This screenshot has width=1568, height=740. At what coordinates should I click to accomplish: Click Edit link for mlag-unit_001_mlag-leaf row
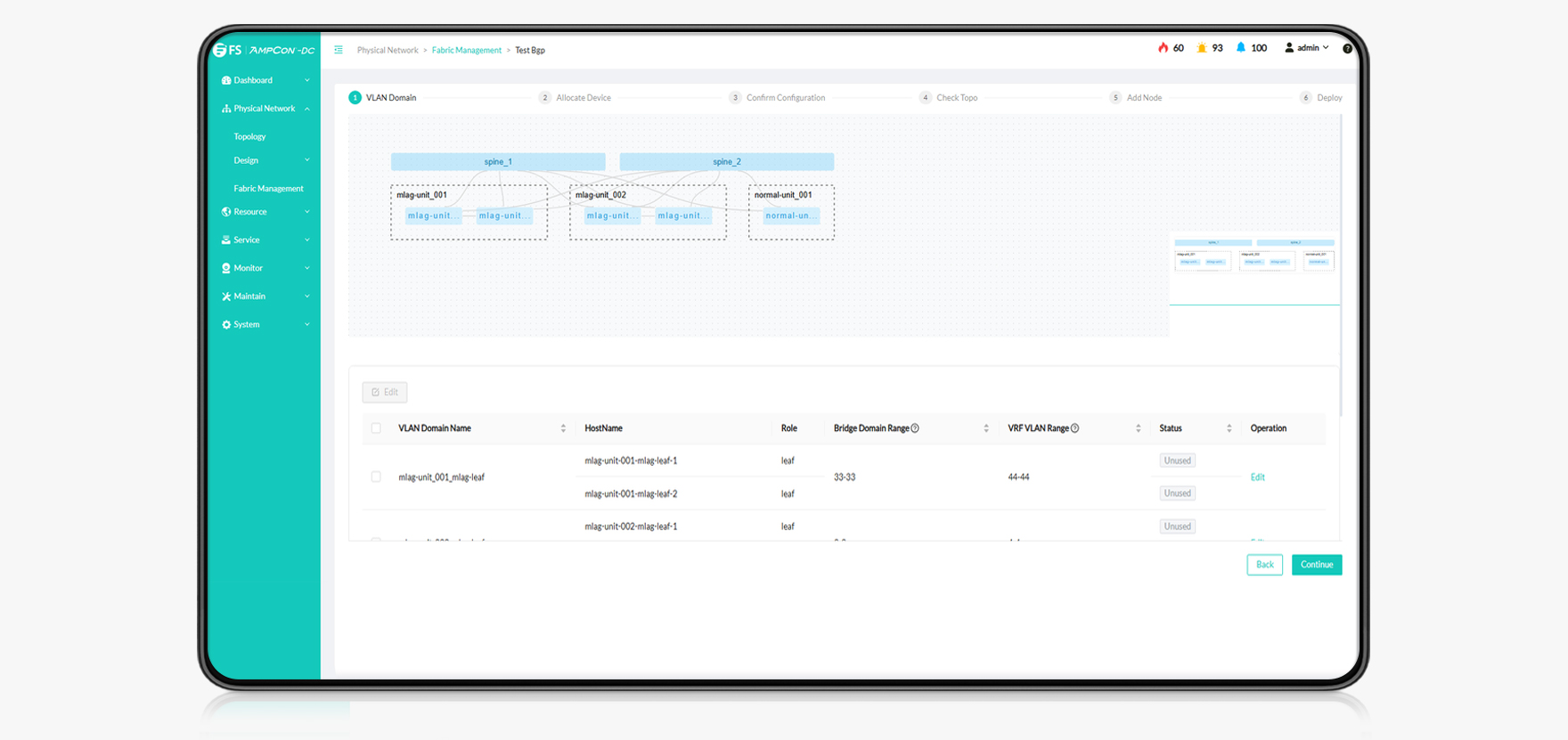(x=1257, y=477)
